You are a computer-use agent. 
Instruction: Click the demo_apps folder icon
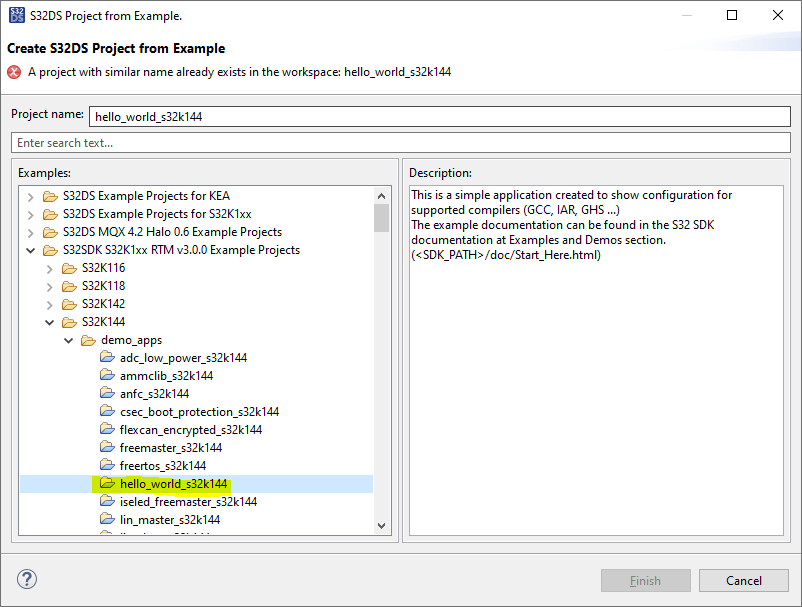(x=88, y=340)
